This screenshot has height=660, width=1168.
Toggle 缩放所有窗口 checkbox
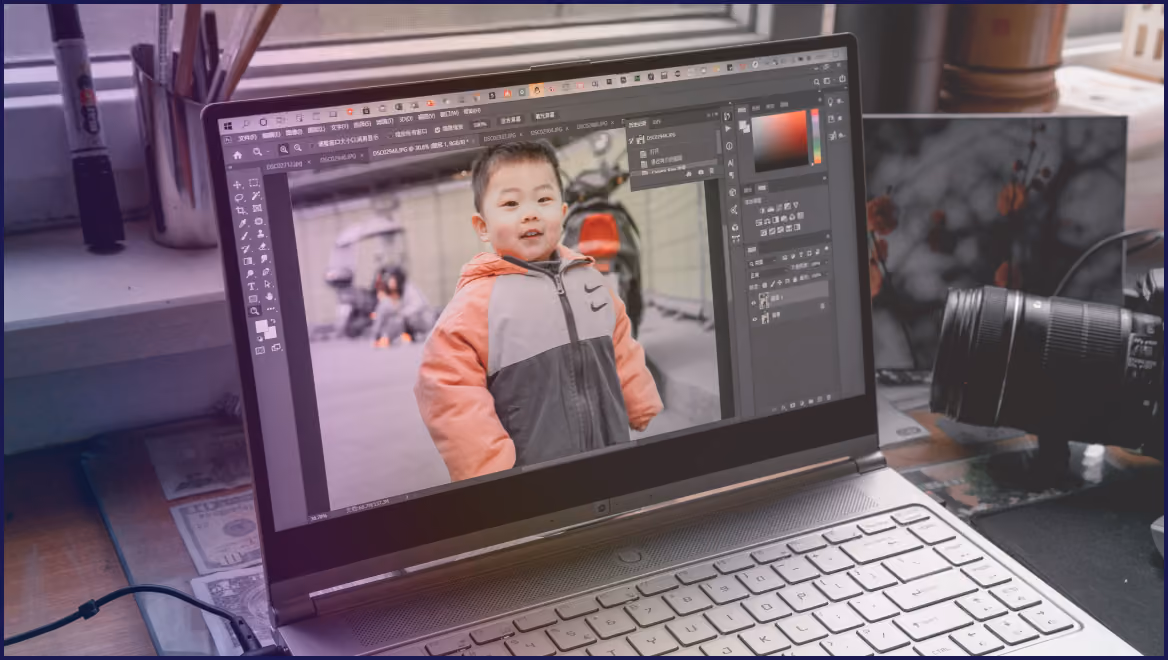(390, 134)
